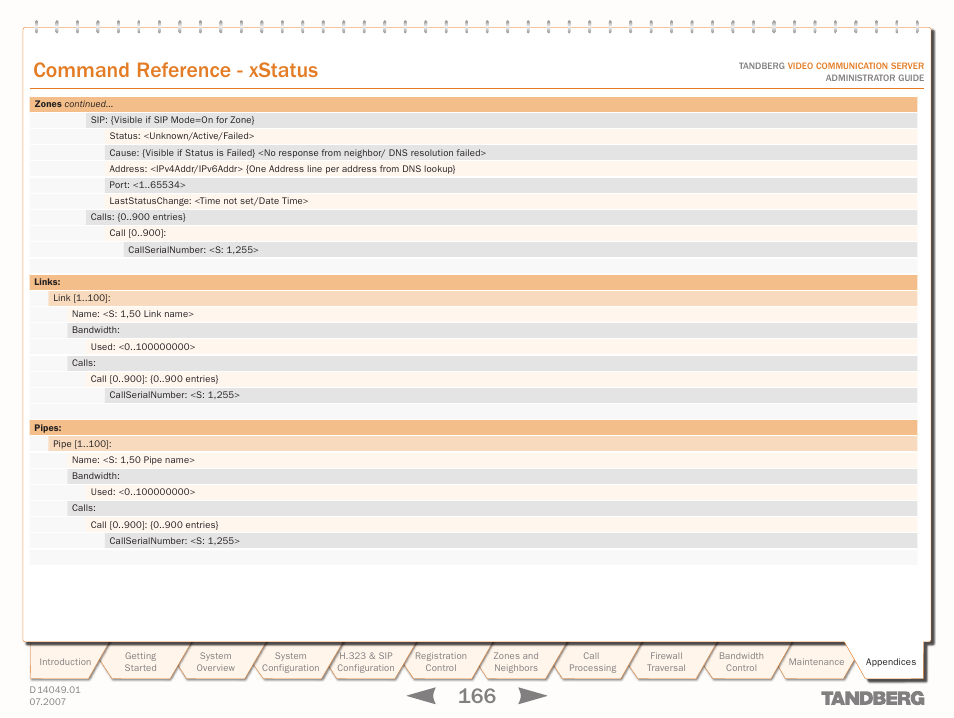Viewport: 954px width, 718px height.
Task: Open the Bandwidth Control tab
Action: point(741,661)
